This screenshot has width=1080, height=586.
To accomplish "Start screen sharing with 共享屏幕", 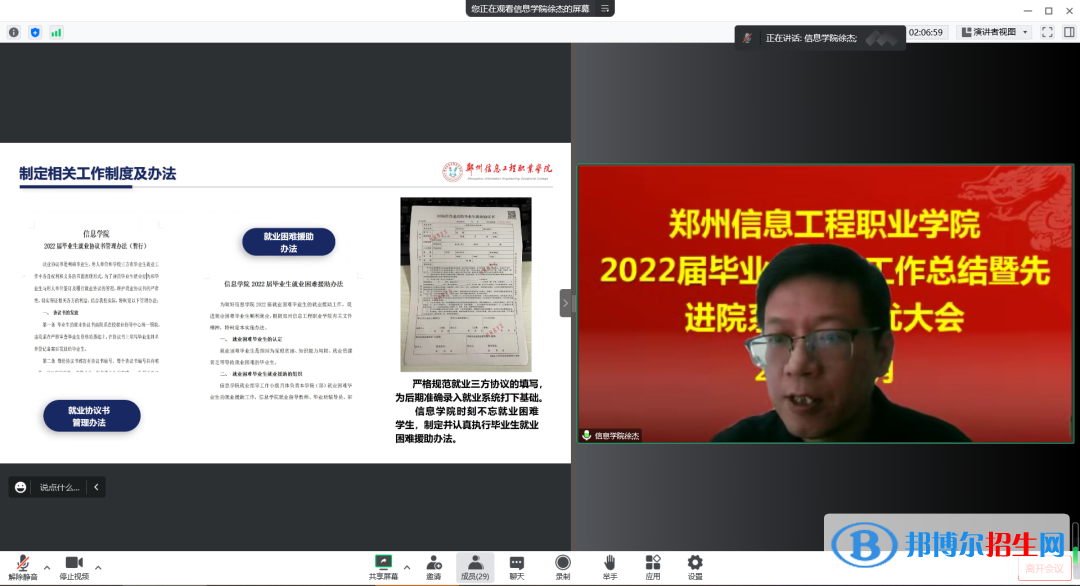I will click(x=383, y=568).
